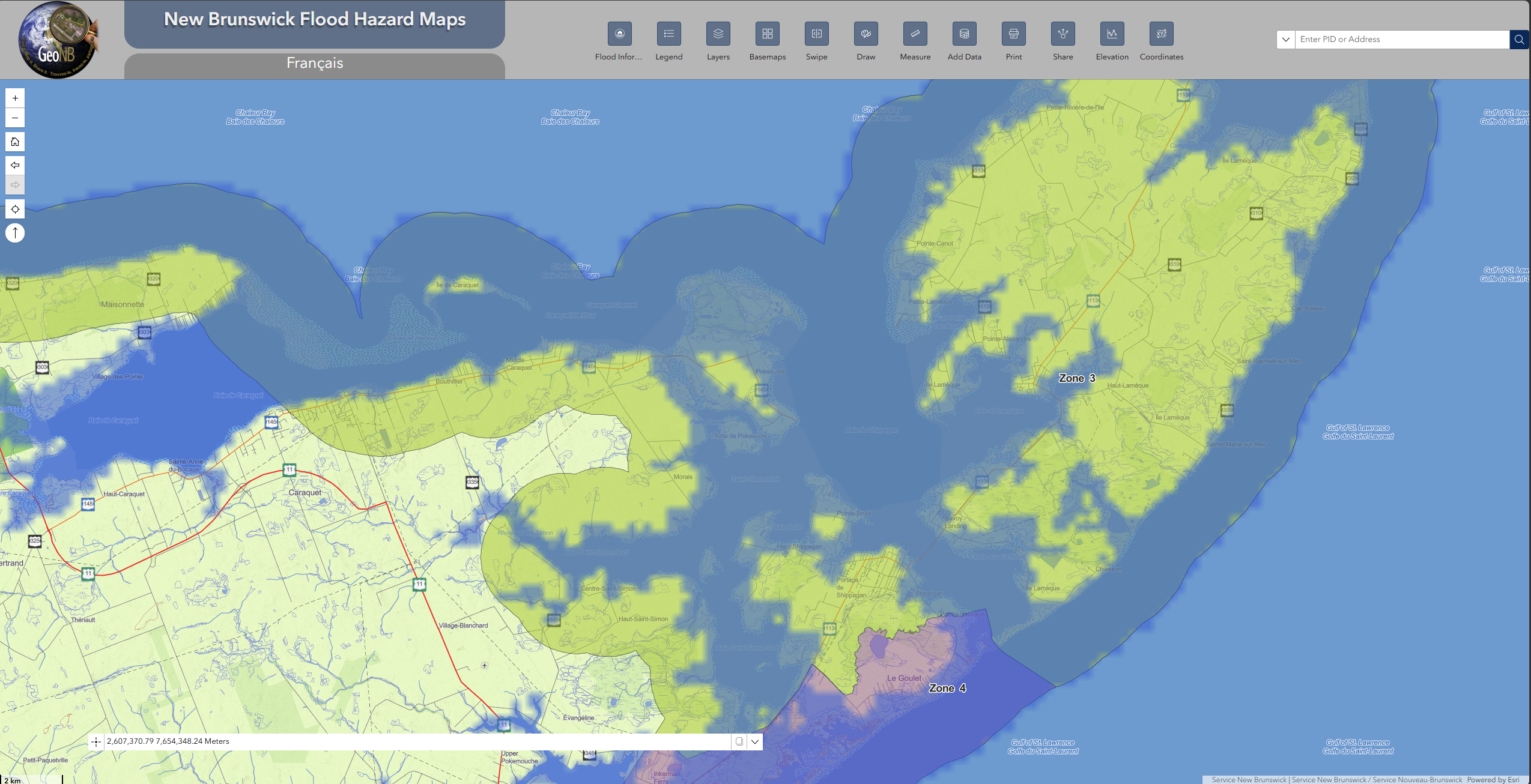Go to the next map extent
The height and width of the screenshot is (784, 1531).
click(15, 185)
